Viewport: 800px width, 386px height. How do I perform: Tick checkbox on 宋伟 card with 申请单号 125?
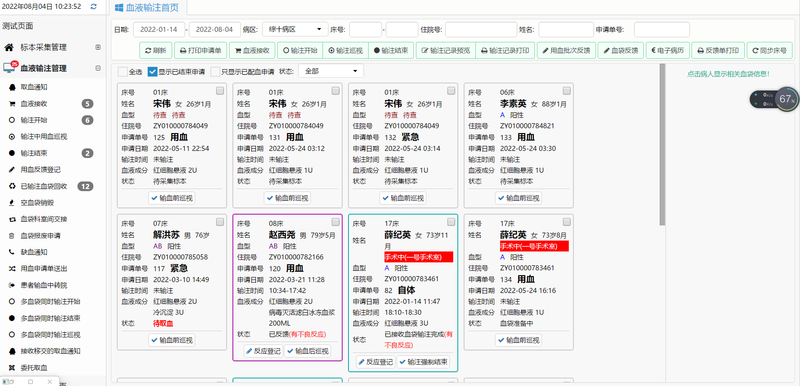pyautogui.click(x=220, y=91)
